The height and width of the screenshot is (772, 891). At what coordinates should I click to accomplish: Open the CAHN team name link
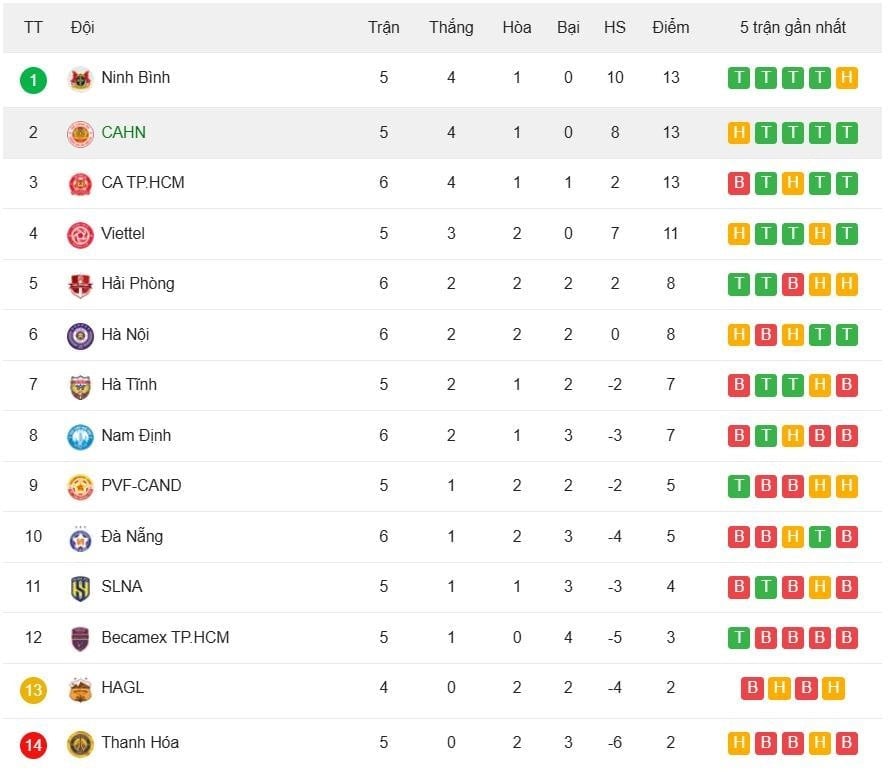pos(123,132)
